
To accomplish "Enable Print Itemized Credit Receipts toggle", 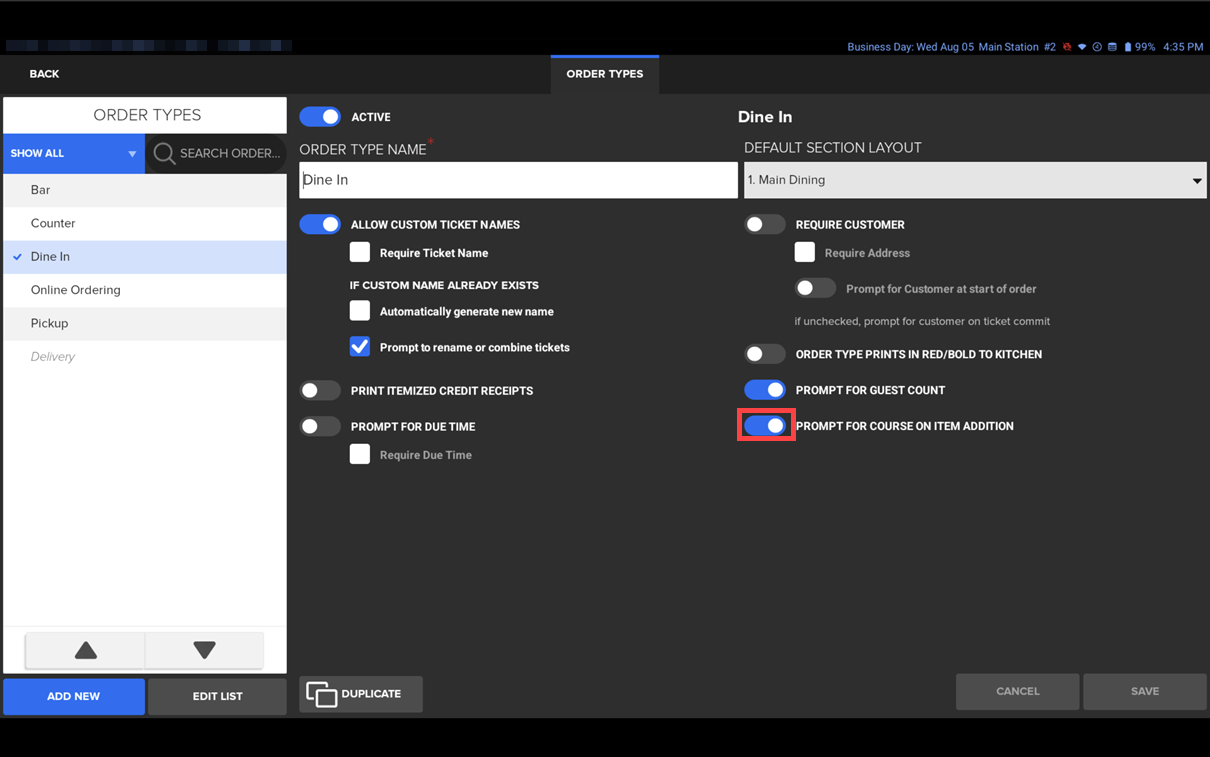I will [320, 390].
